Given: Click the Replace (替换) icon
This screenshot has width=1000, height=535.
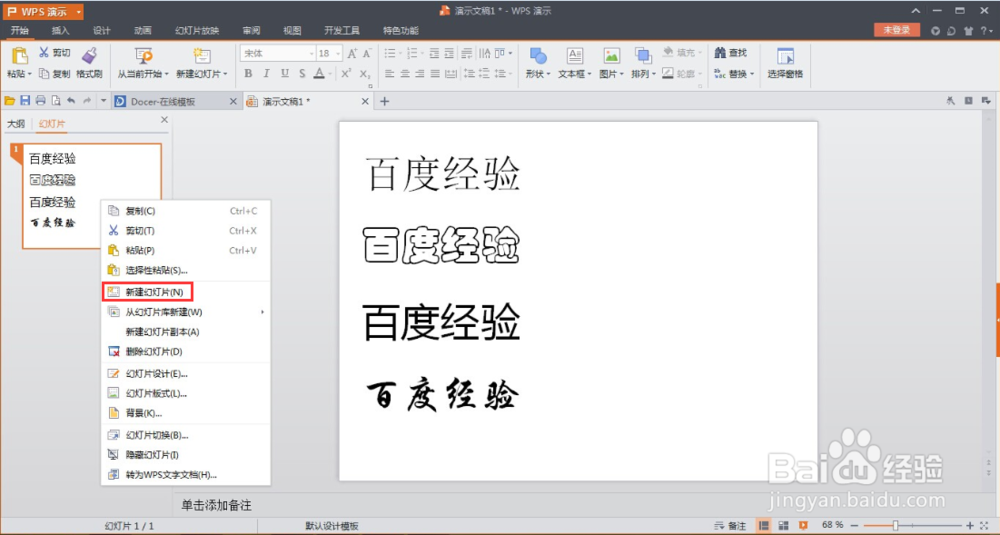Looking at the screenshot, I should (x=720, y=74).
